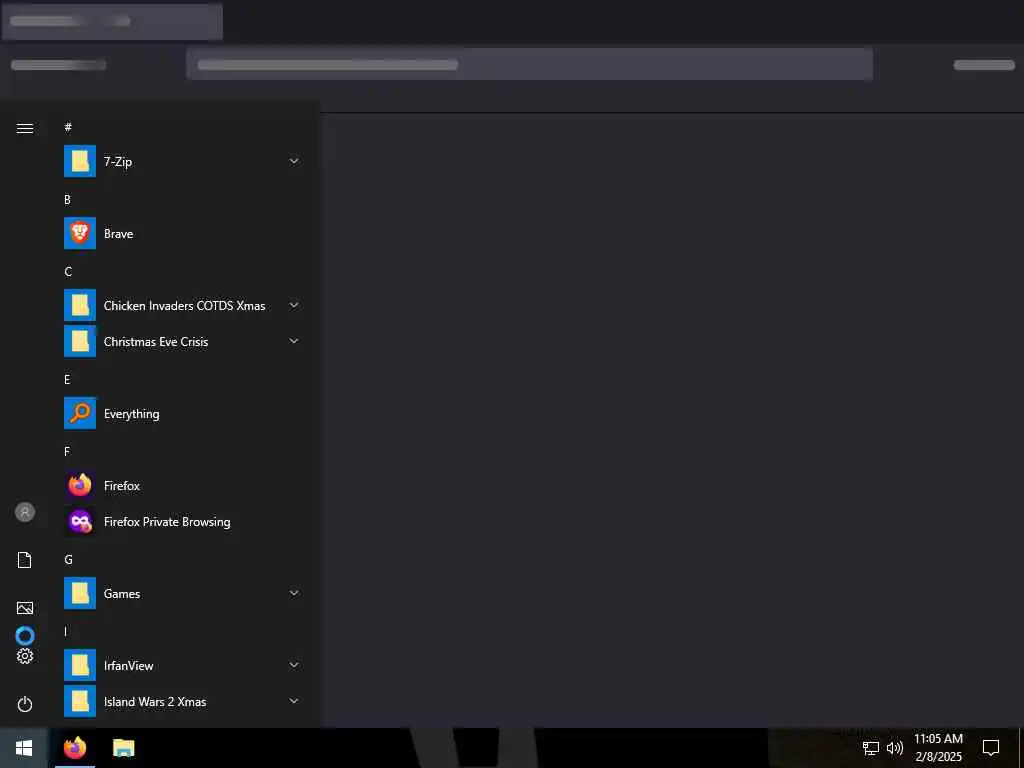Image resolution: width=1024 pixels, height=768 pixels.
Task: Open the user account icon in Start sidebar
Action: (25, 512)
